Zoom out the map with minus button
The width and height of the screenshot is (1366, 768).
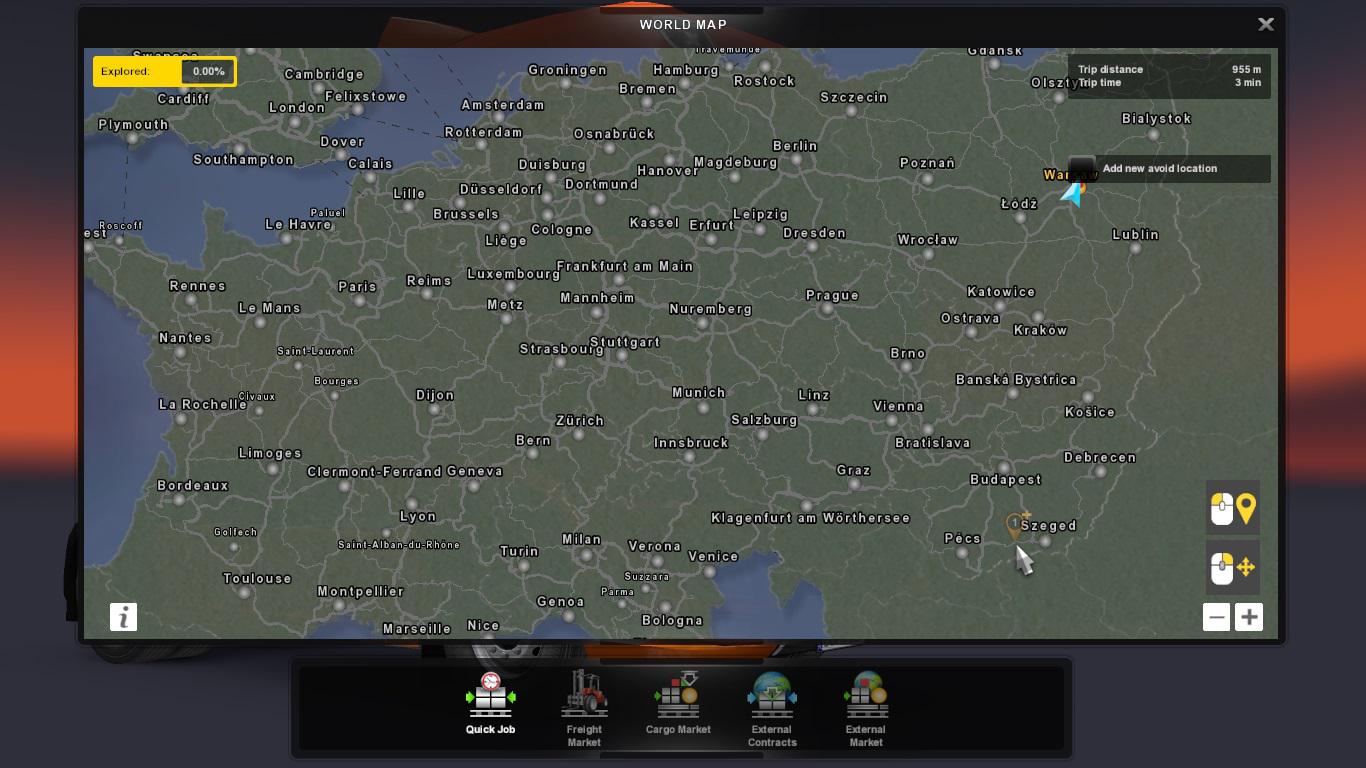pyautogui.click(x=1216, y=617)
